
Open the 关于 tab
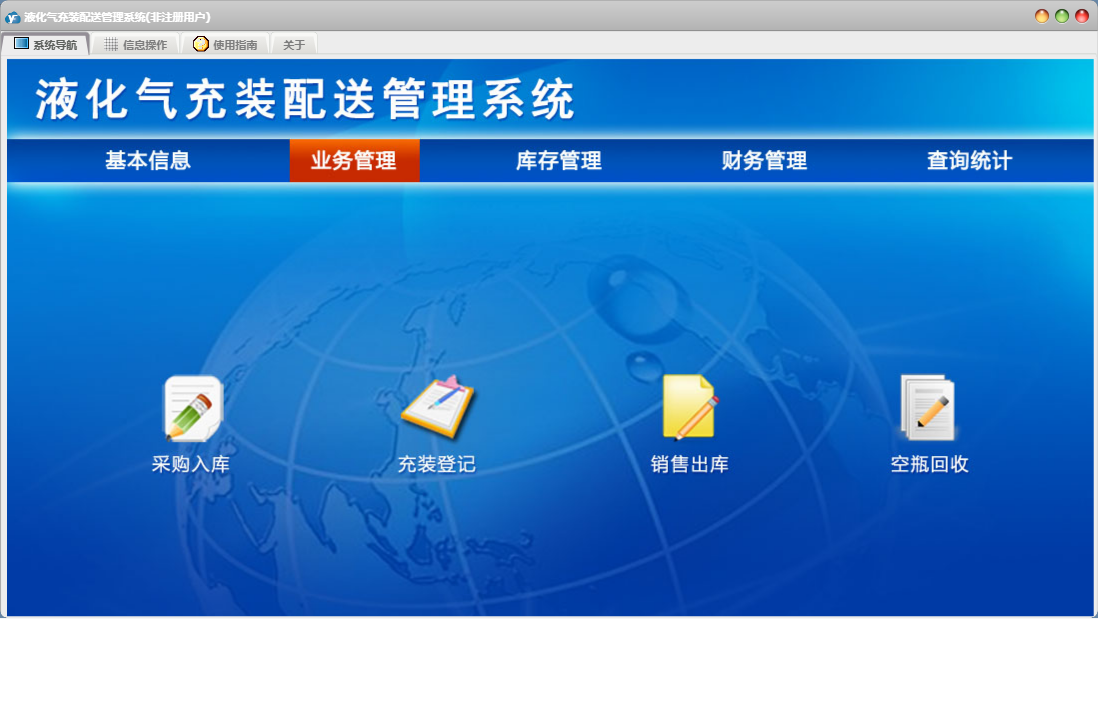click(x=293, y=44)
